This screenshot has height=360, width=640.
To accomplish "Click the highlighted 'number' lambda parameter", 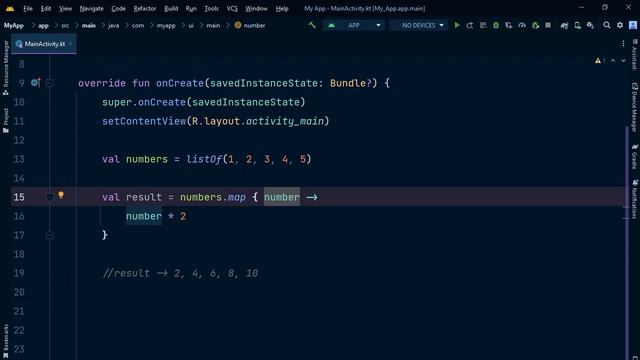I will (282, 197).
